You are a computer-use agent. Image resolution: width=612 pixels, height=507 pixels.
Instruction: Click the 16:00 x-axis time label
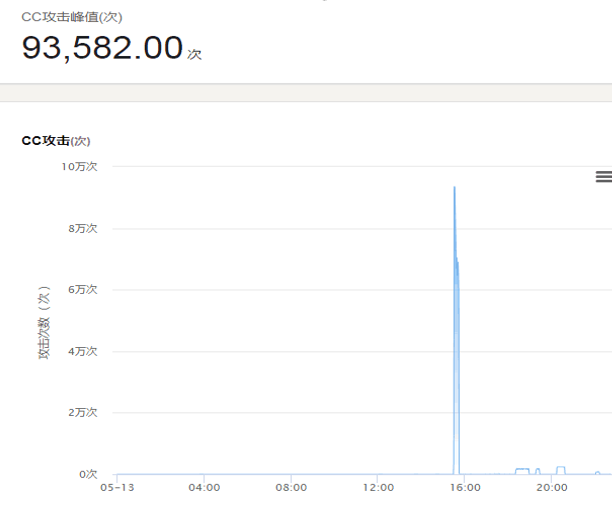[465, 487]
